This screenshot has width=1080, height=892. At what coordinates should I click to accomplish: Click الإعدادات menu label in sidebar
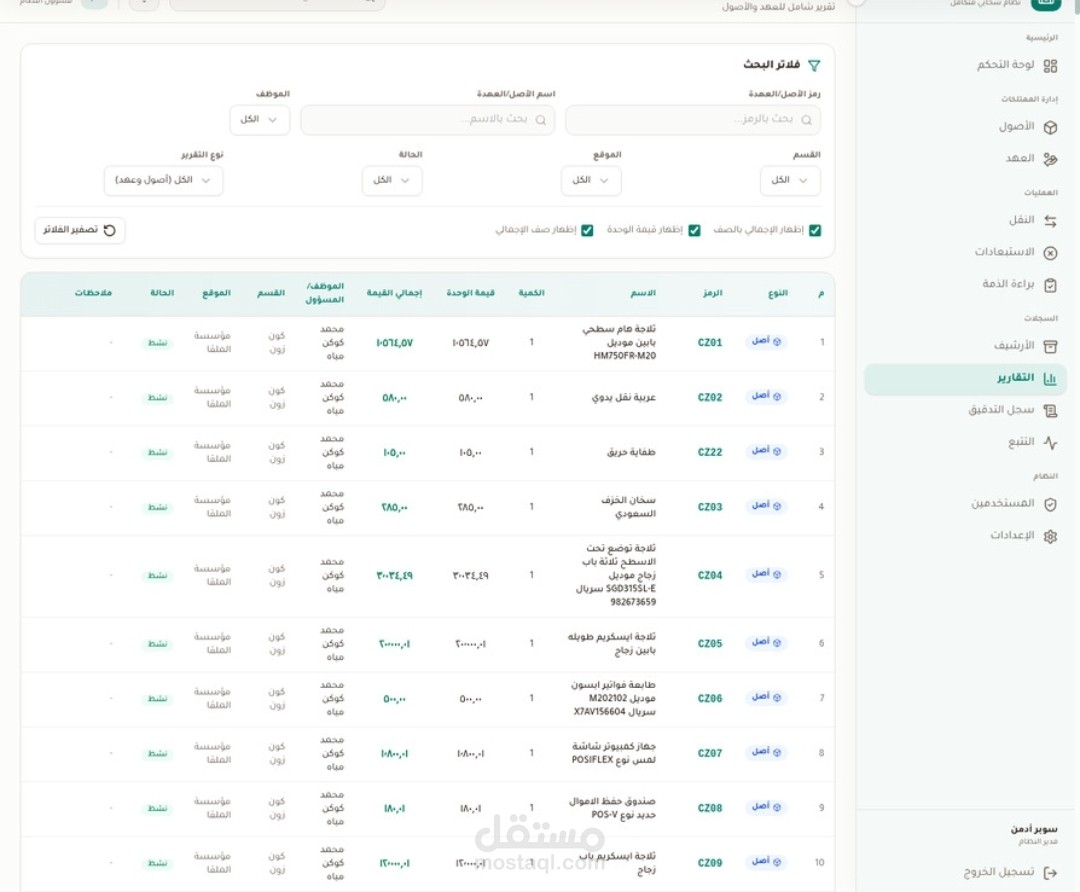[1012, 535]
